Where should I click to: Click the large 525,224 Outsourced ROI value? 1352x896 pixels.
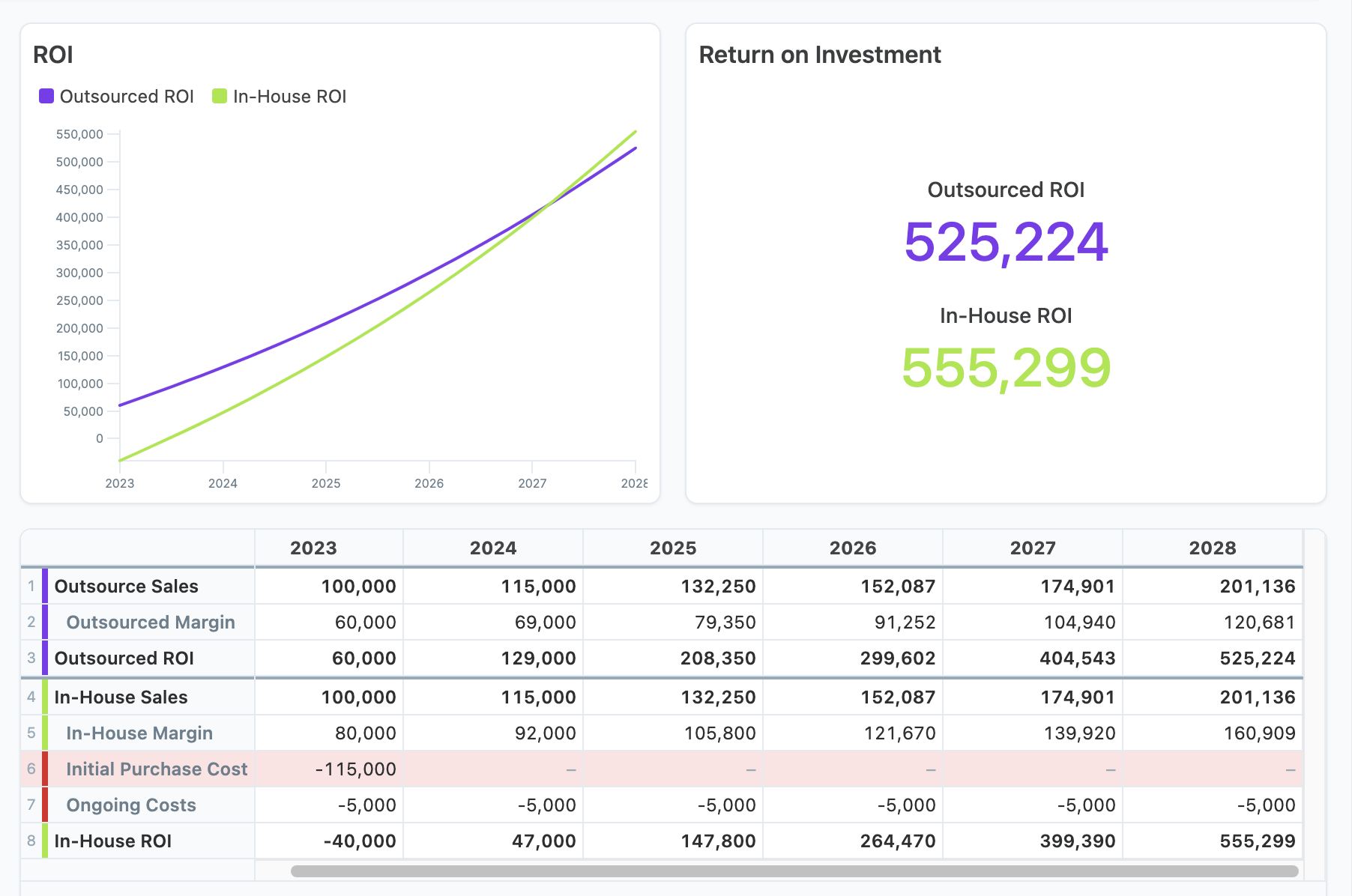point(1006,243)
